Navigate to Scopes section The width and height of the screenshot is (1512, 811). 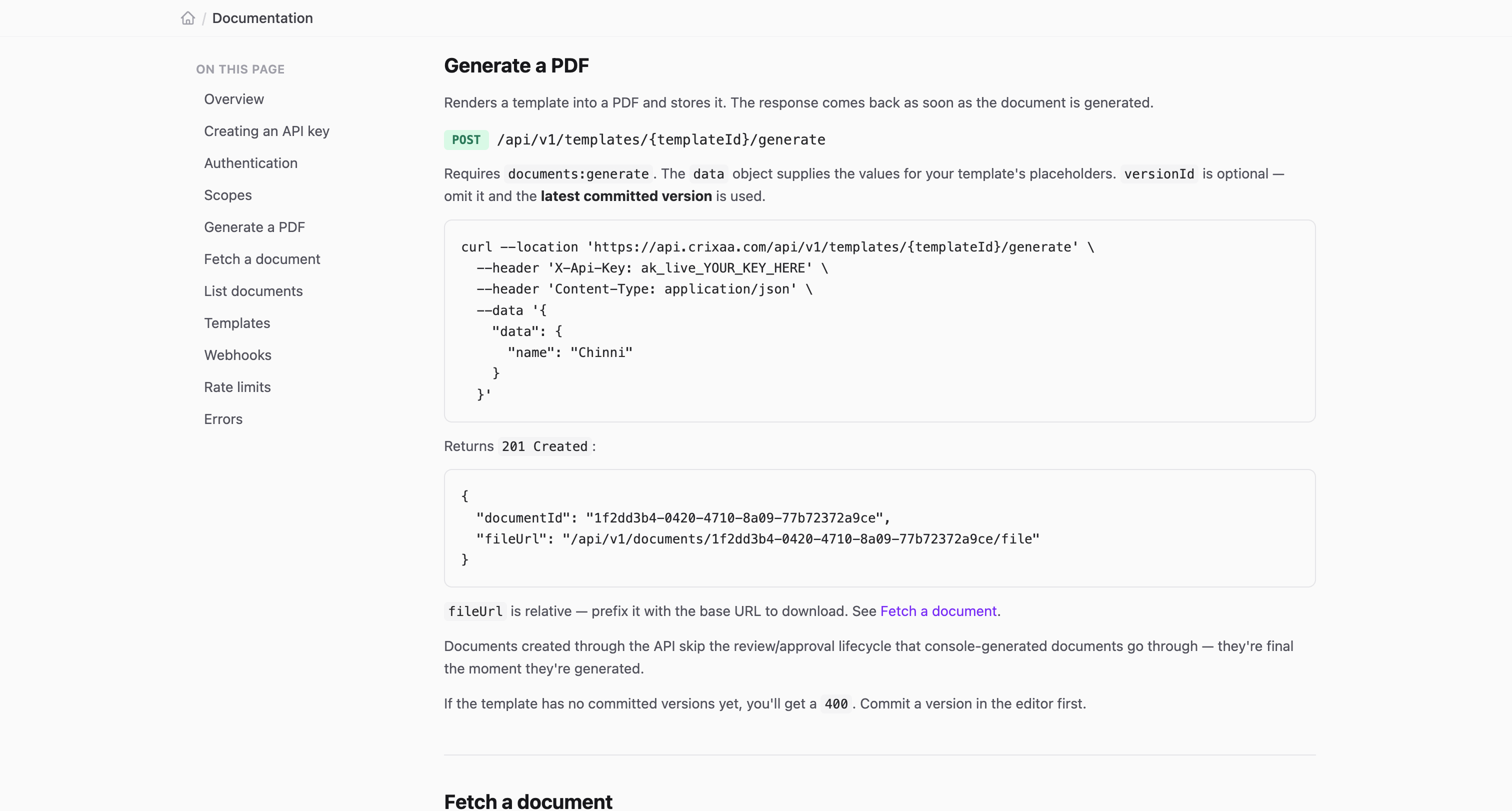[227, 195]
